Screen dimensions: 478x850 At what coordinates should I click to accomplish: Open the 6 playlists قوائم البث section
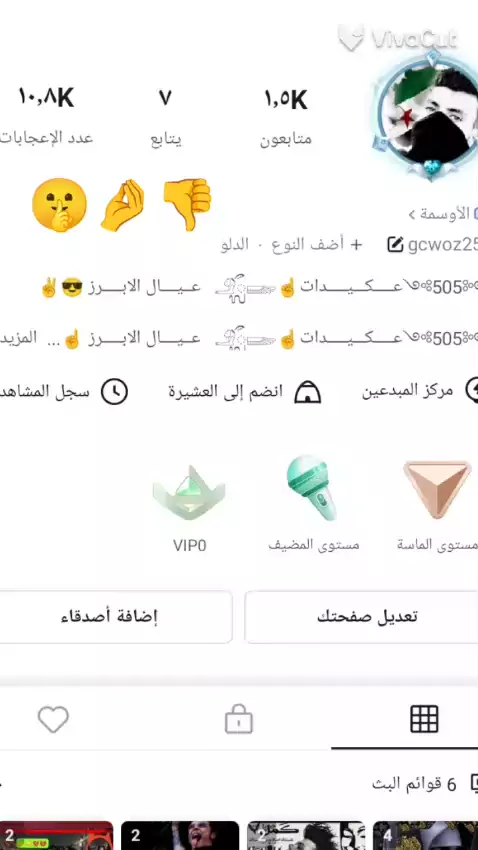point(415,784)
